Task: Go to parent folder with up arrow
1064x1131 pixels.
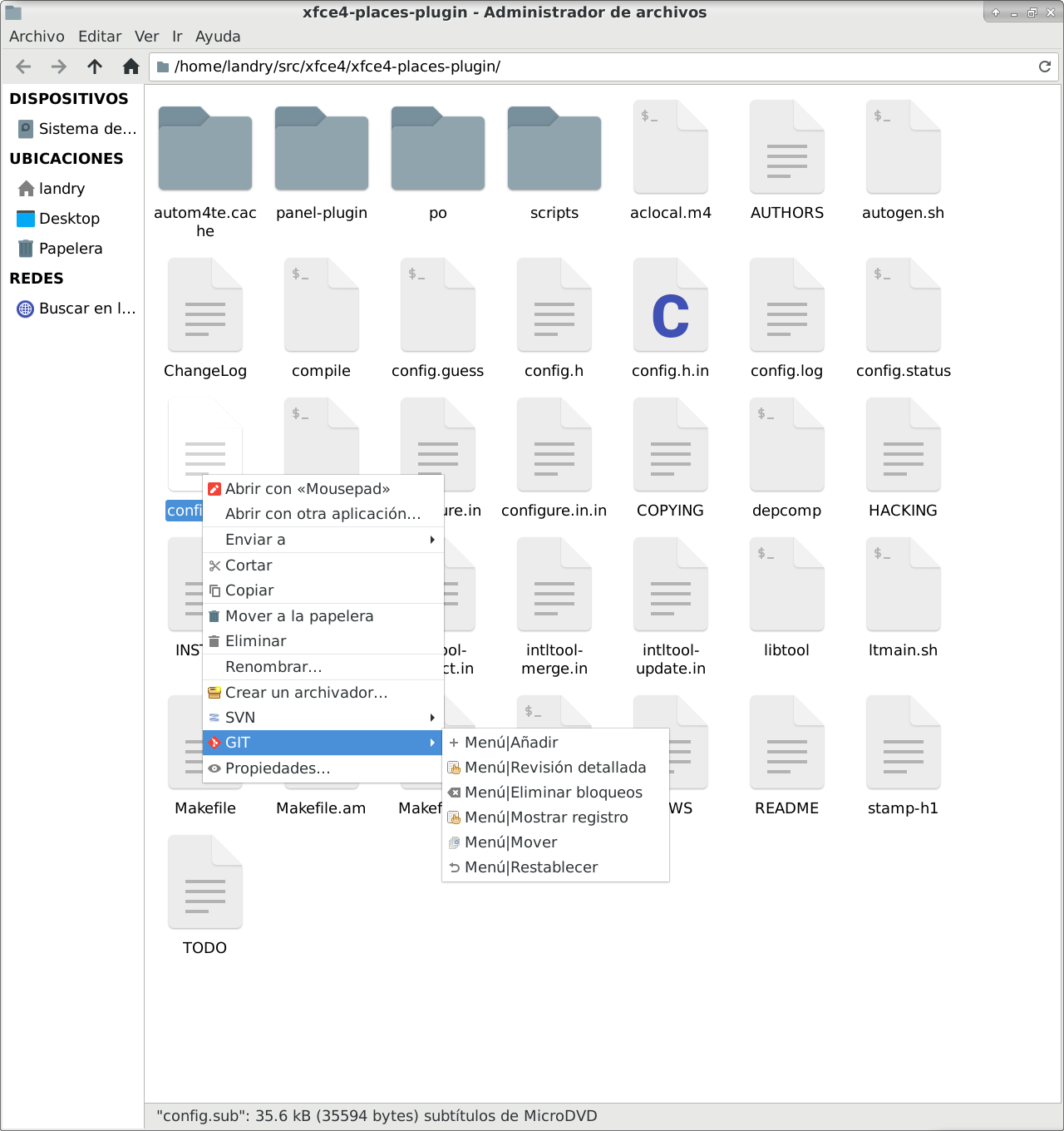Action: (x=95, y=67)
